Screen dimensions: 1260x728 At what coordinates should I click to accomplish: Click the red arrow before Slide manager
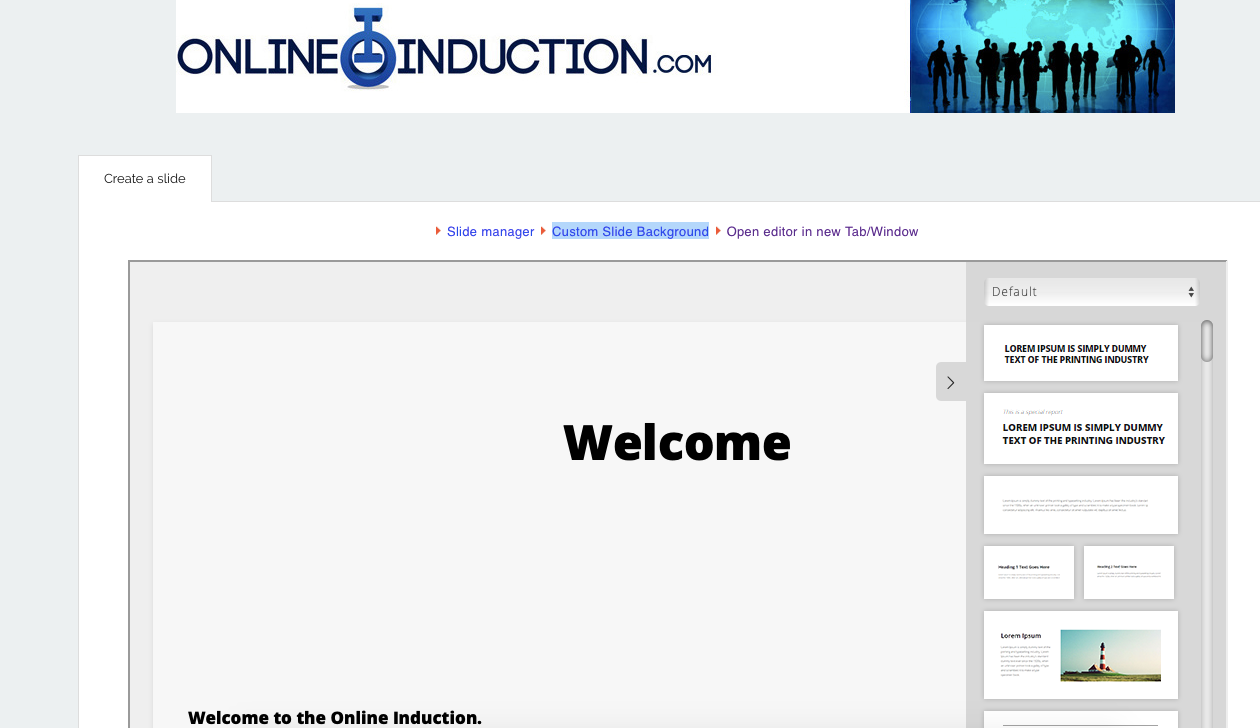438,231
